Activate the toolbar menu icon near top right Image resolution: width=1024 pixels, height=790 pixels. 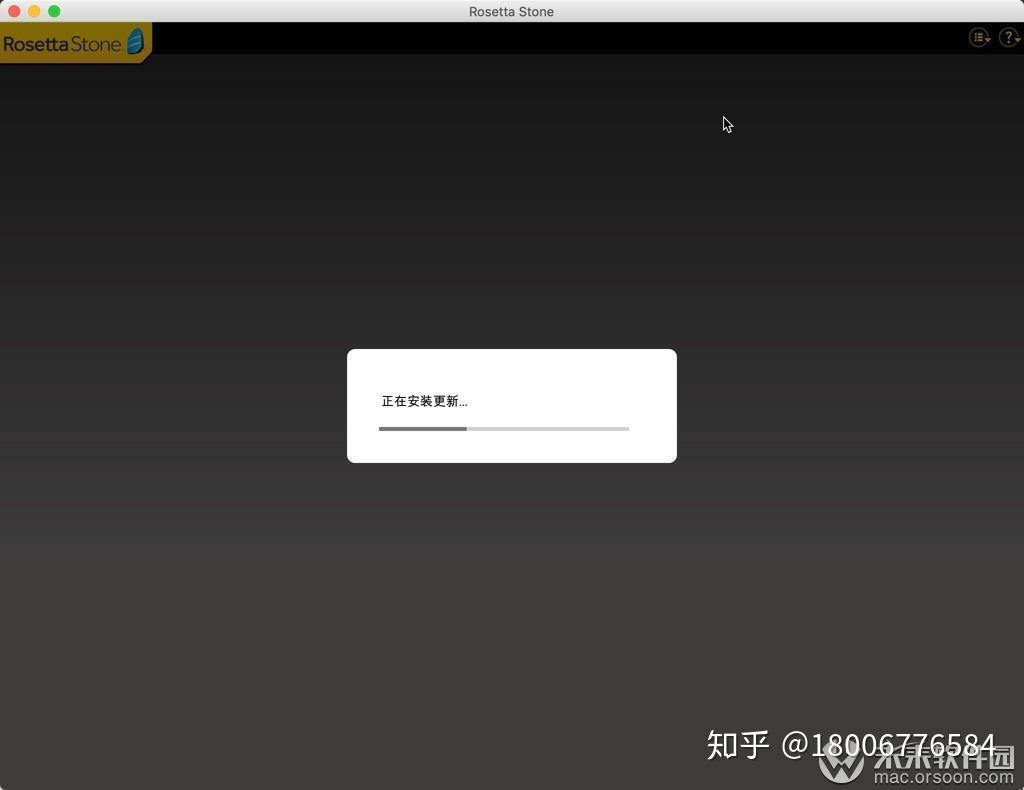[x=978, y=37]
